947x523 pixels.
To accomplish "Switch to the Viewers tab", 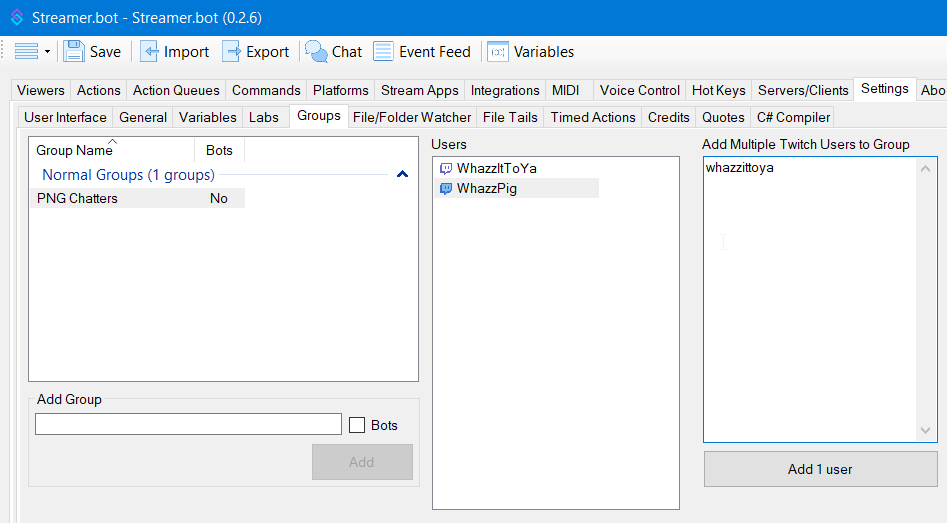I will click(40, 90).
